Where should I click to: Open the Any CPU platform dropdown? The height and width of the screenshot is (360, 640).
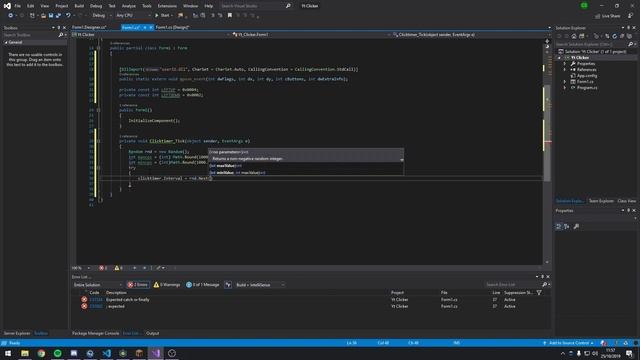(x=133, y=16)
